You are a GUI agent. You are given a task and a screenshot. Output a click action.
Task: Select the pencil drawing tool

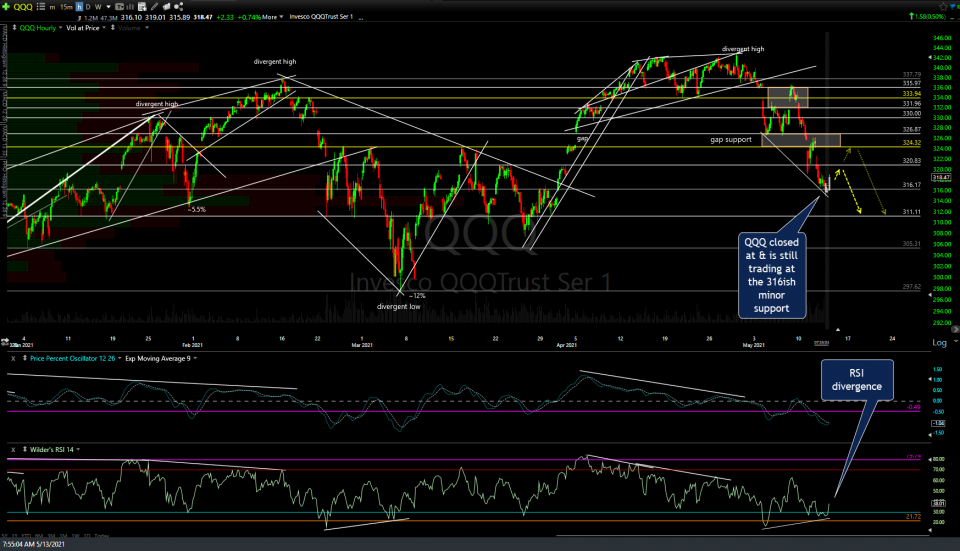click(x=155, y=7)
